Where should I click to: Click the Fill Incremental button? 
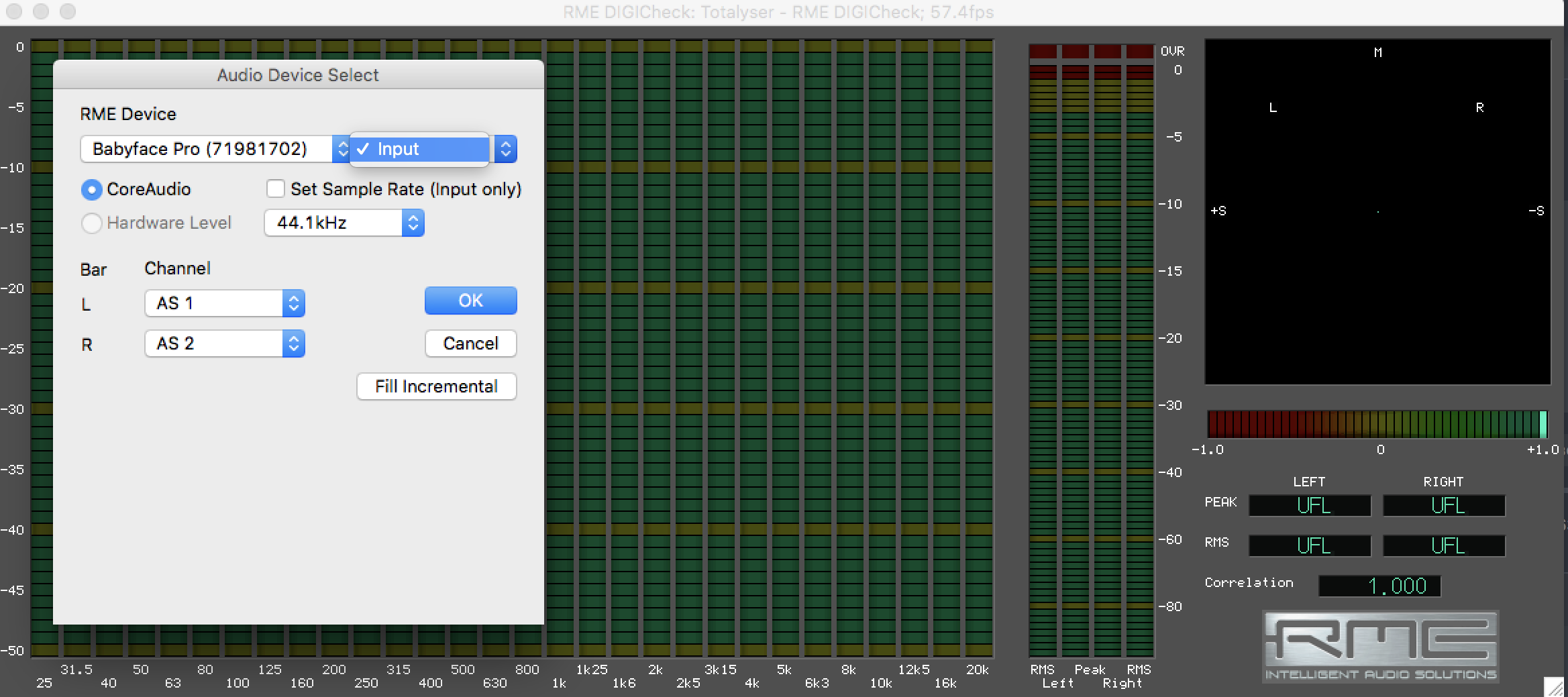point(436,386)
